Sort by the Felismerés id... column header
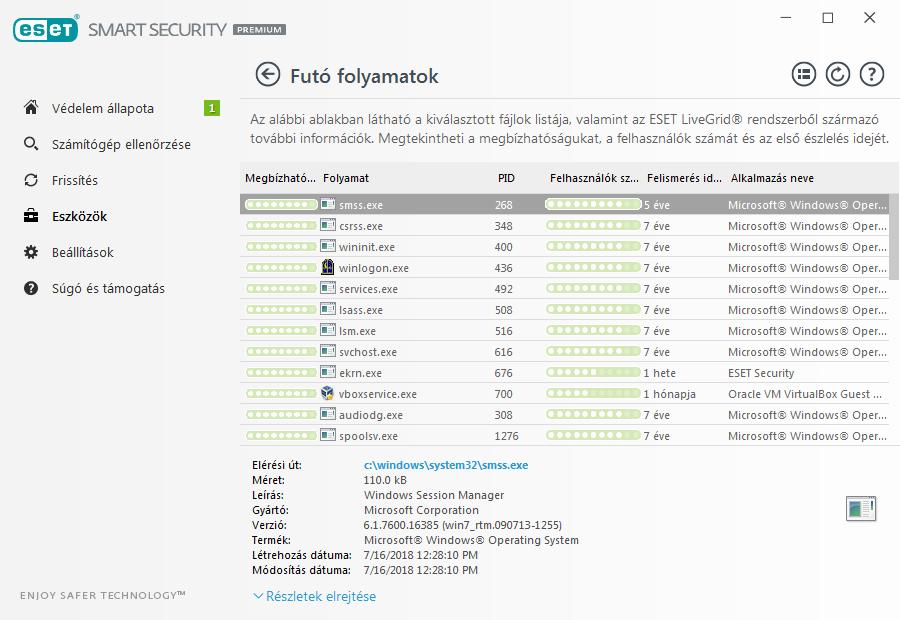This screenshot has width=900, height=620. point(684,178)
